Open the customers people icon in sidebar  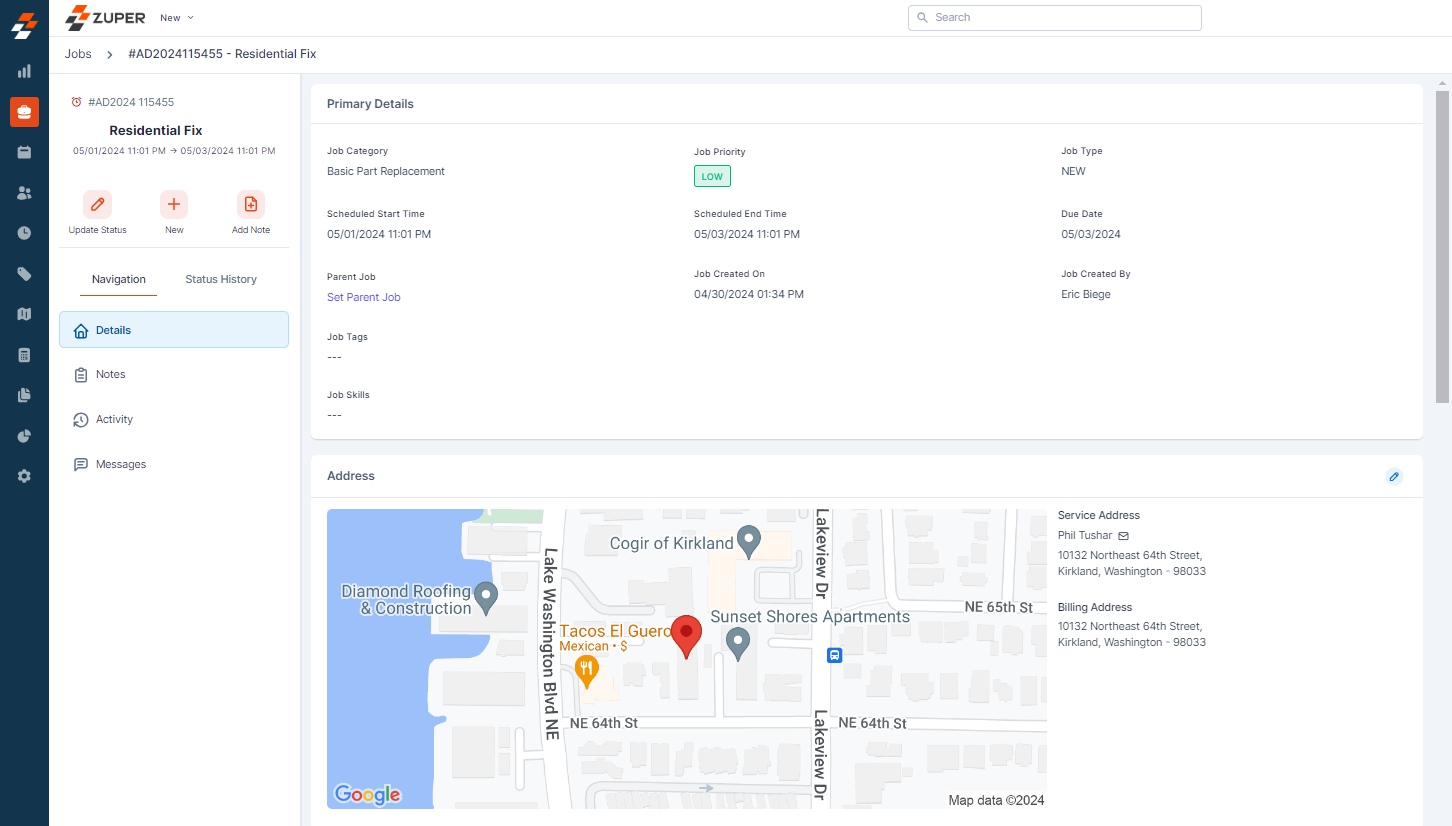point(24,193)
